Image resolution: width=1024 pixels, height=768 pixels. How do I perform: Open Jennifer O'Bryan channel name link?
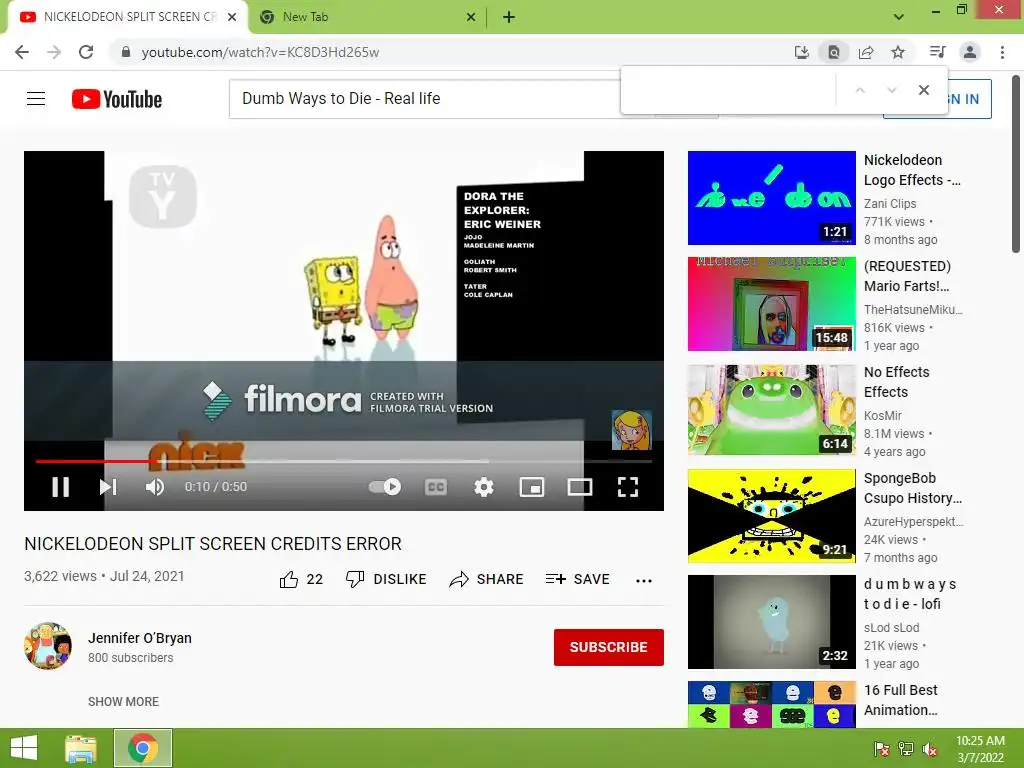pos(140,638)
